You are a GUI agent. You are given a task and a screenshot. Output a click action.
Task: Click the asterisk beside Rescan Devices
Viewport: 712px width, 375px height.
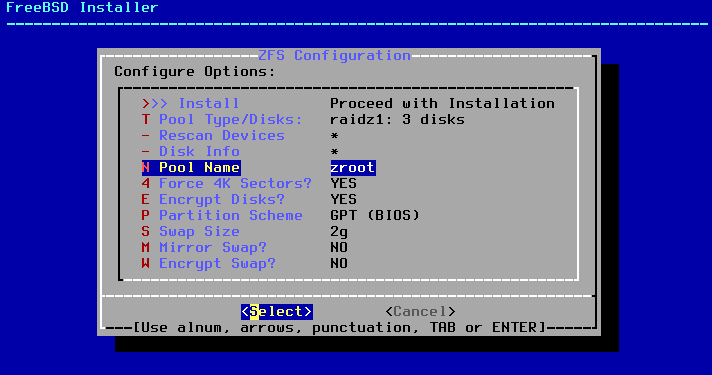335,136
